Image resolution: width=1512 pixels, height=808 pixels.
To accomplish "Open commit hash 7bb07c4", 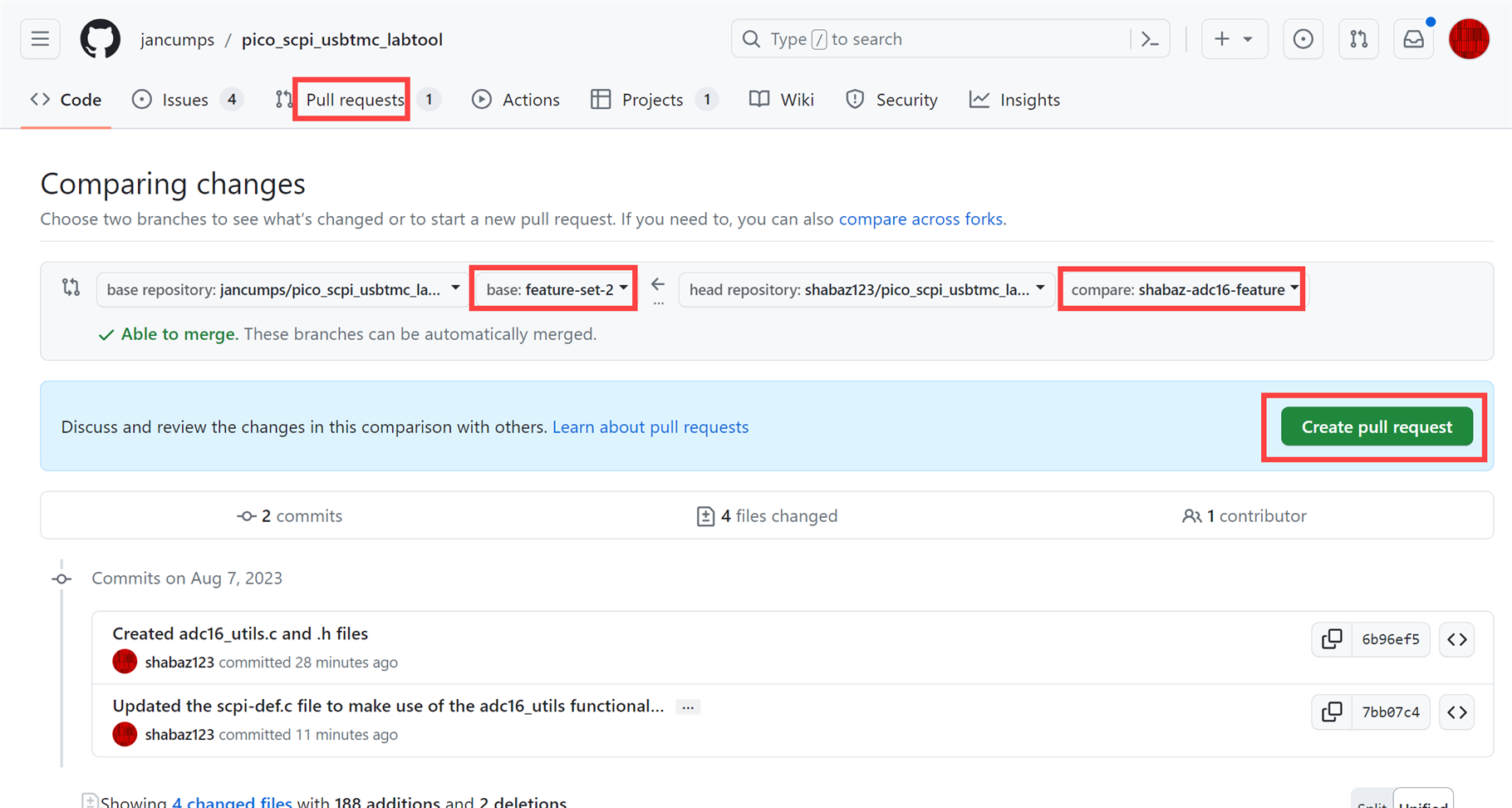I will (1391, 712).
